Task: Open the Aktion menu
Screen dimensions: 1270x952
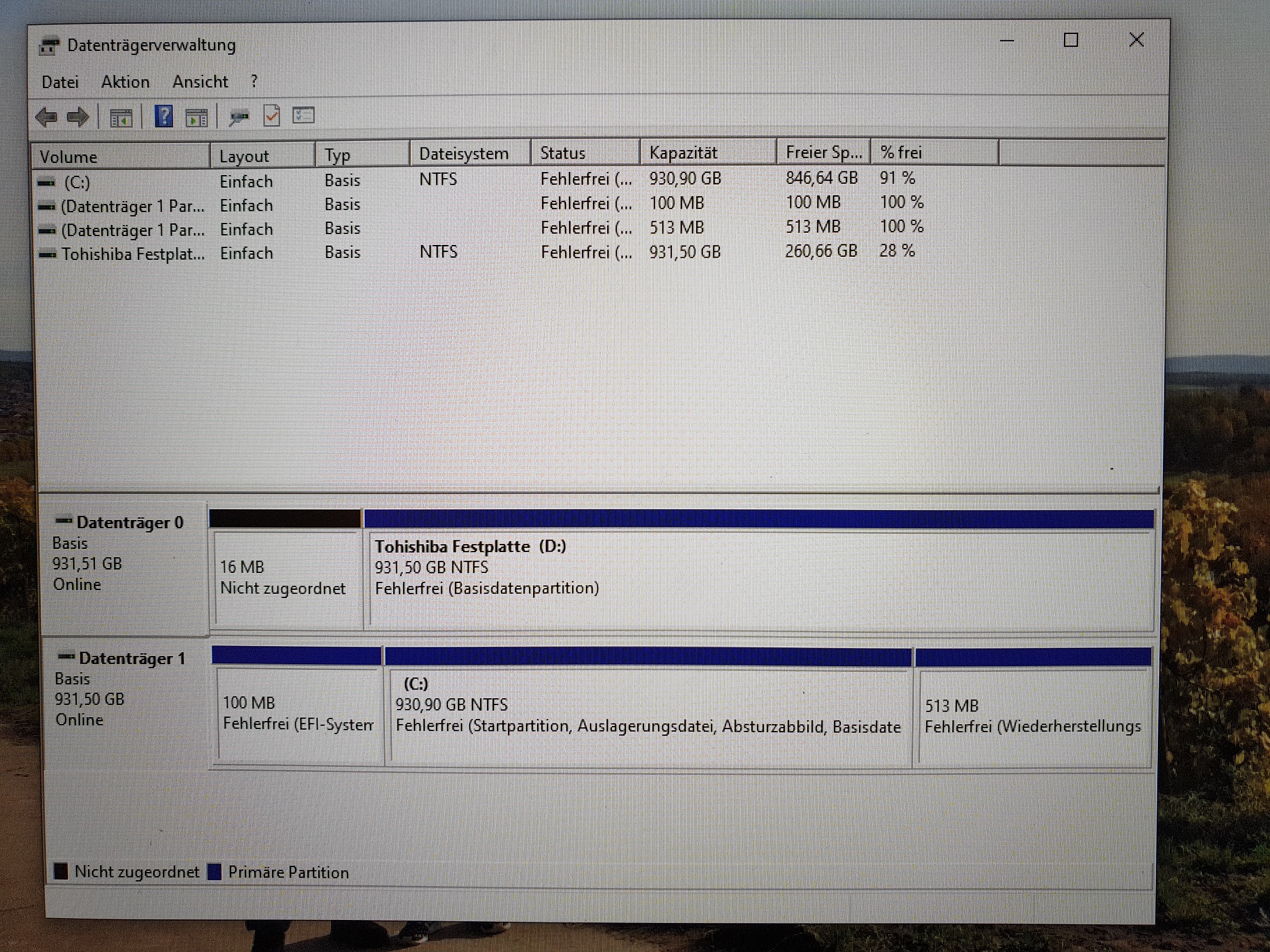Action: [125, 82]
